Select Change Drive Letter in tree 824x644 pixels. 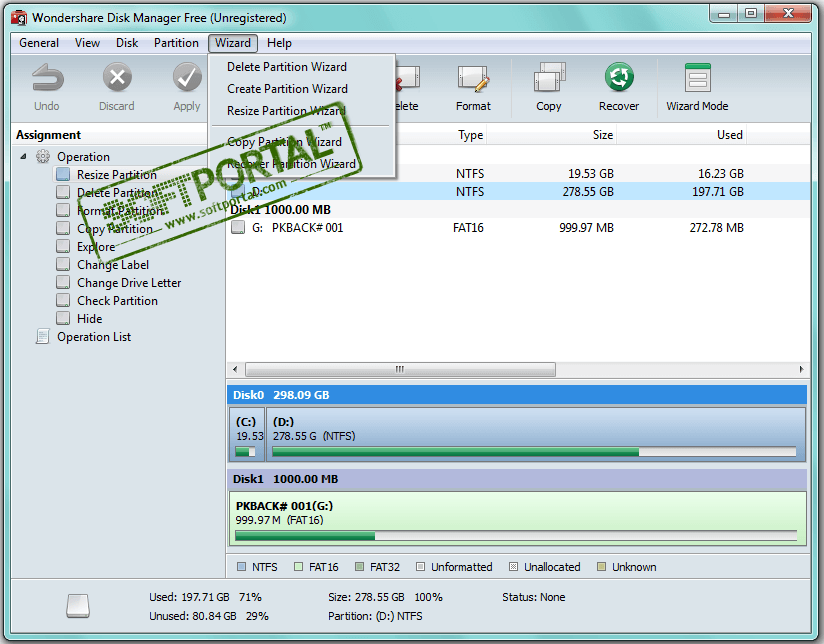(129, 283)
